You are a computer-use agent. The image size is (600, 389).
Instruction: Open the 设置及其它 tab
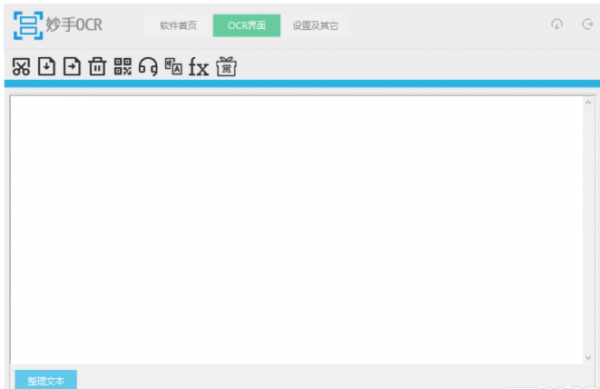click(315, 26)
